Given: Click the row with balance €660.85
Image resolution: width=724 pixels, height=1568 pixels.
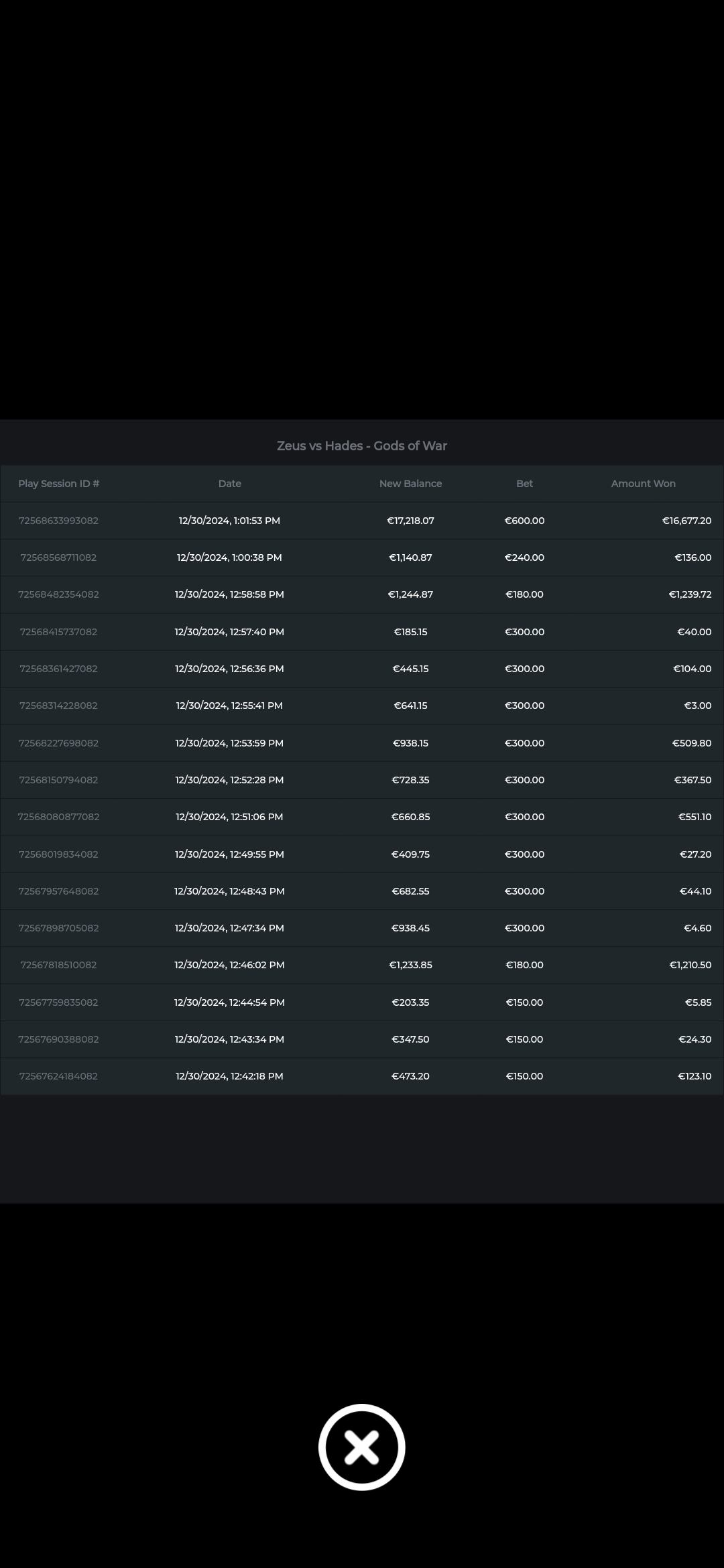Looking at the screenshot, I should [x=410, y=817].
